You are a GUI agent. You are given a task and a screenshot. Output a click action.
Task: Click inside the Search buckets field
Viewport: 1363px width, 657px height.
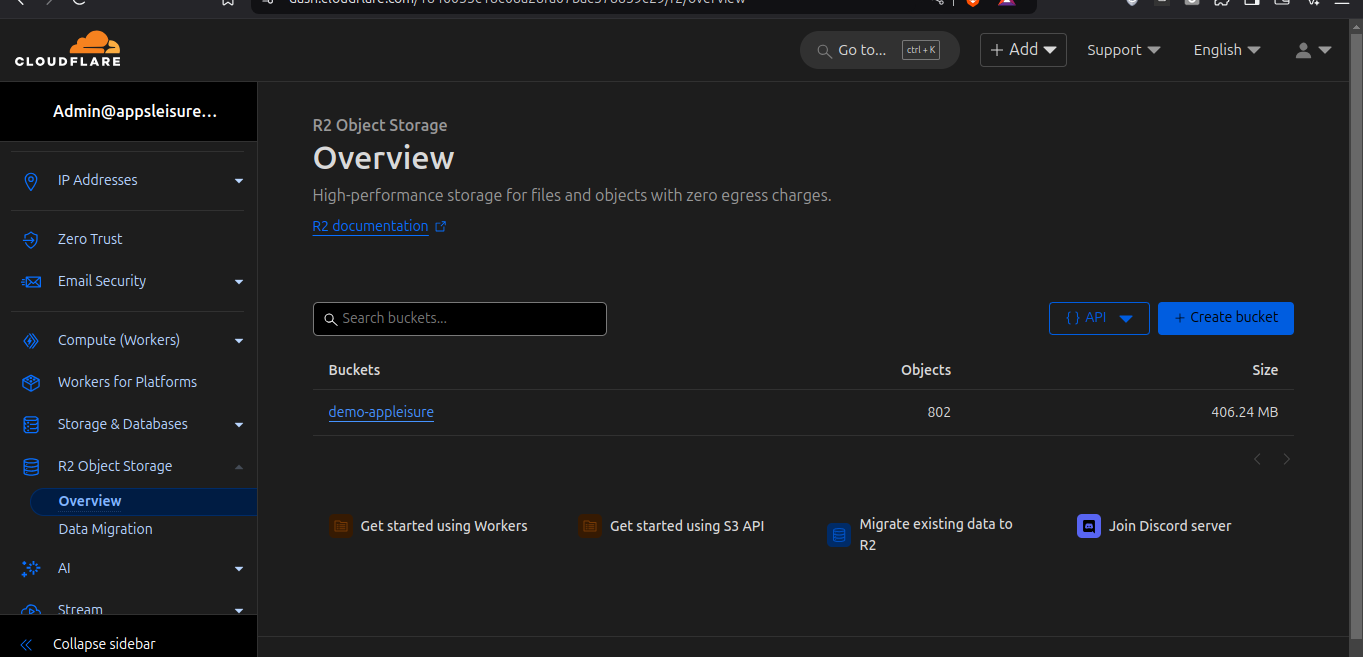[459, 318]
